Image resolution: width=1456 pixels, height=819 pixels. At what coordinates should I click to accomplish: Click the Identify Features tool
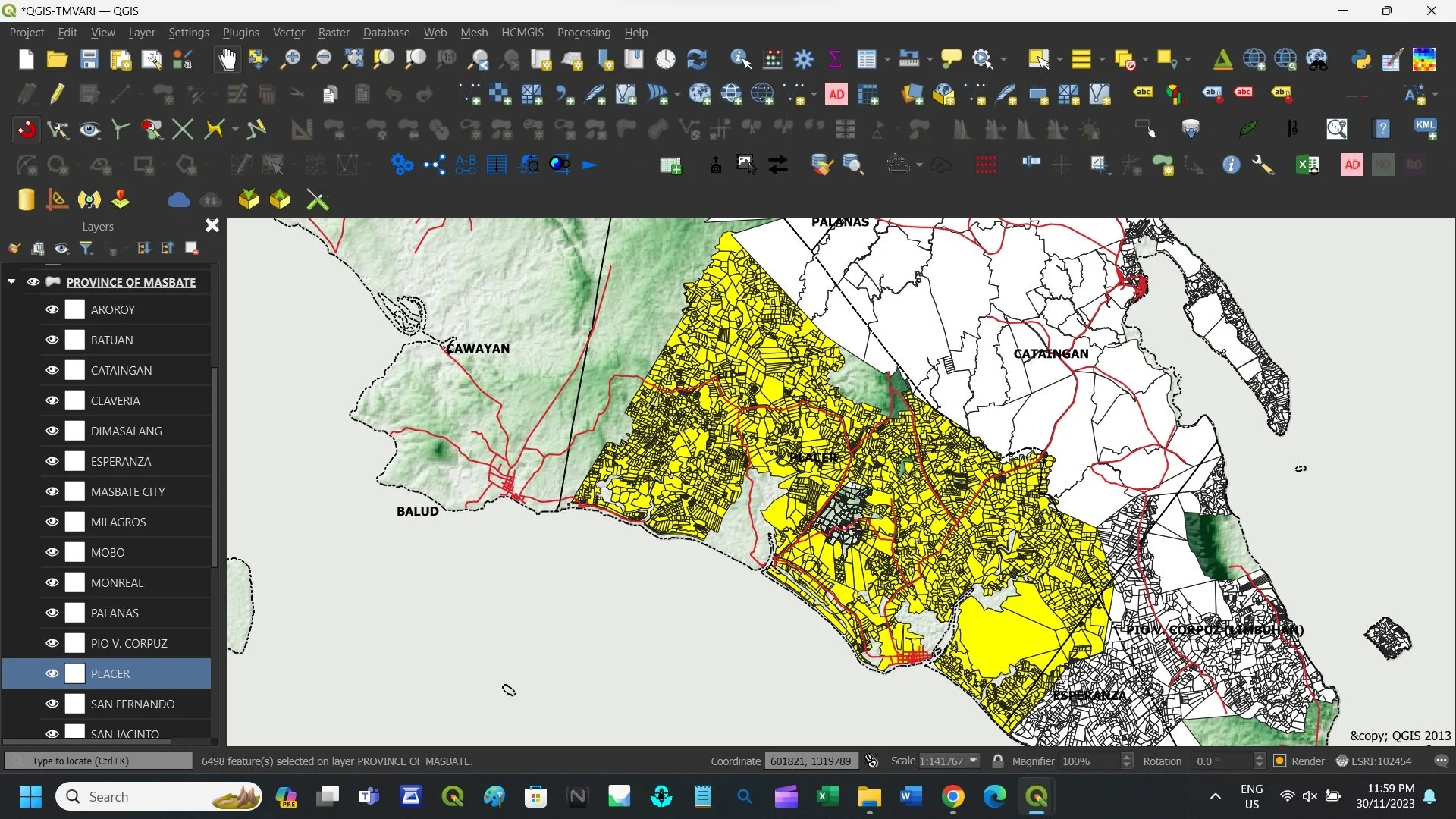click(x=740, y=59)
